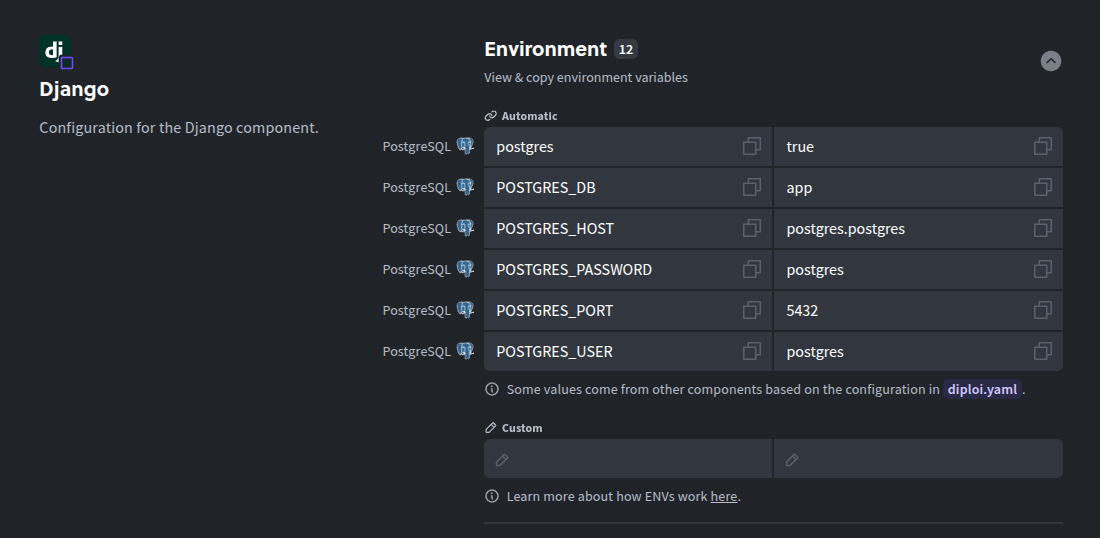1100x538 pixels.
Task: Click PostgreSQL elephant icon beside POSTGRES_PASSWORD
Action: coord(465,269)
